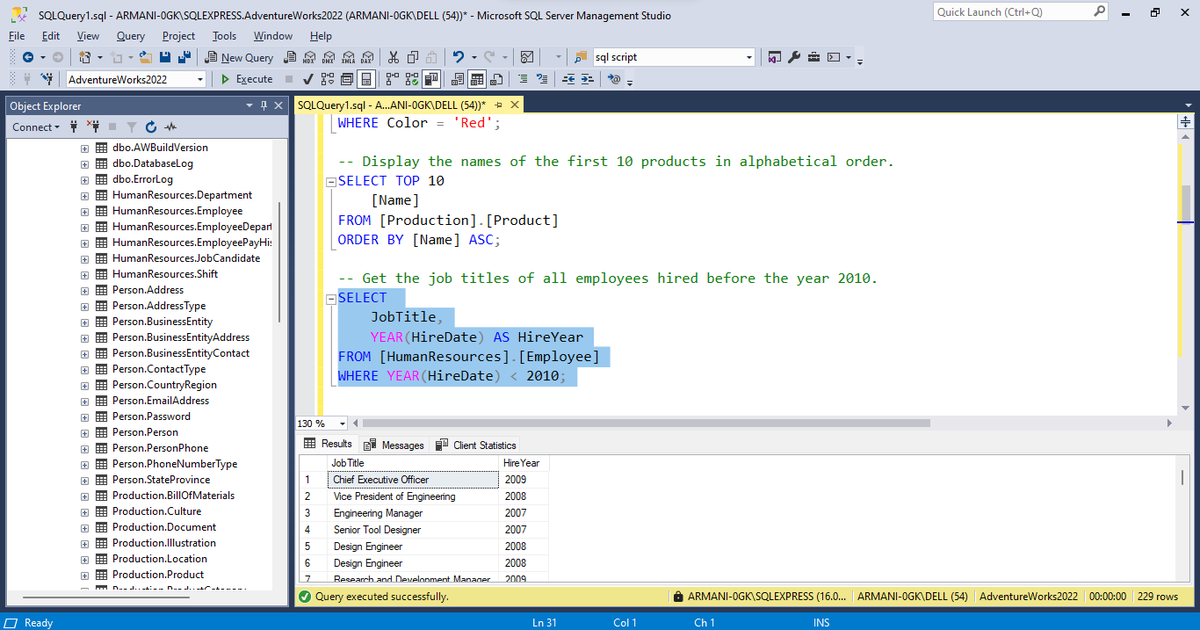
Task: Click in the Quick Launch search field
Action: (1010, 12)
